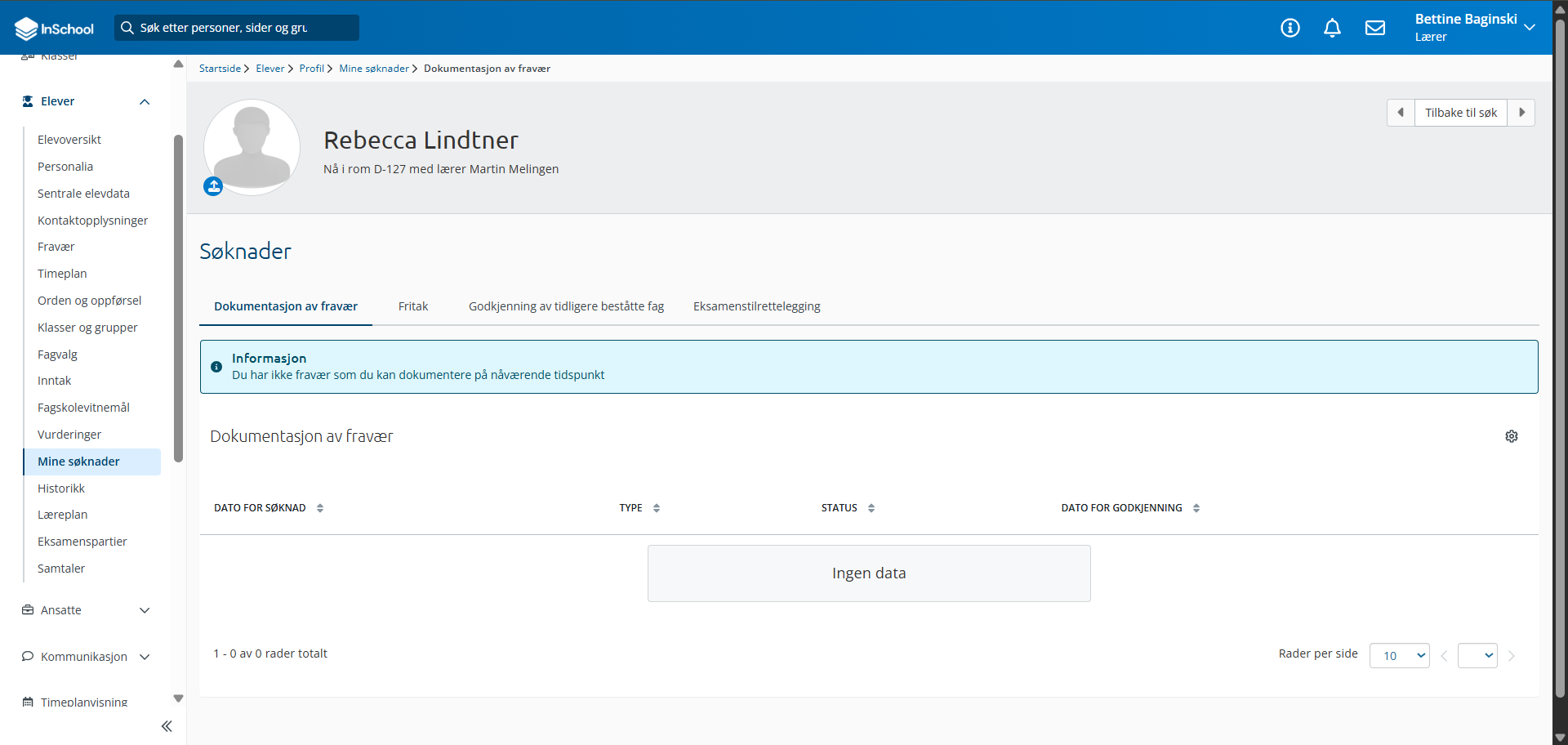This screenshot has height=745, width=1568.
Task: Focus the search field for personer
Action: coord(237,28)
